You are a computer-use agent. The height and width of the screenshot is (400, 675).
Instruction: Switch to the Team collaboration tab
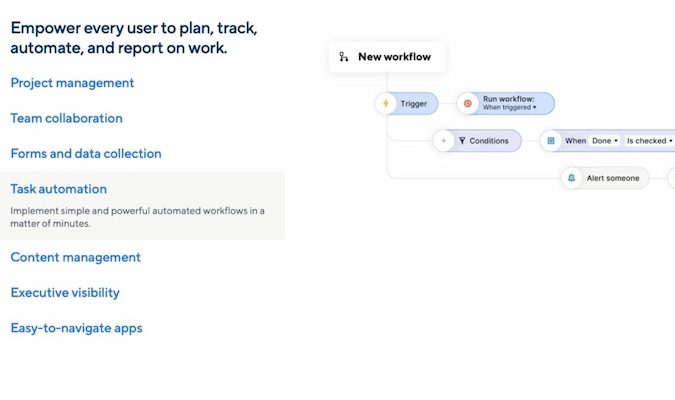pyautogui.click(x=66, y=118)
